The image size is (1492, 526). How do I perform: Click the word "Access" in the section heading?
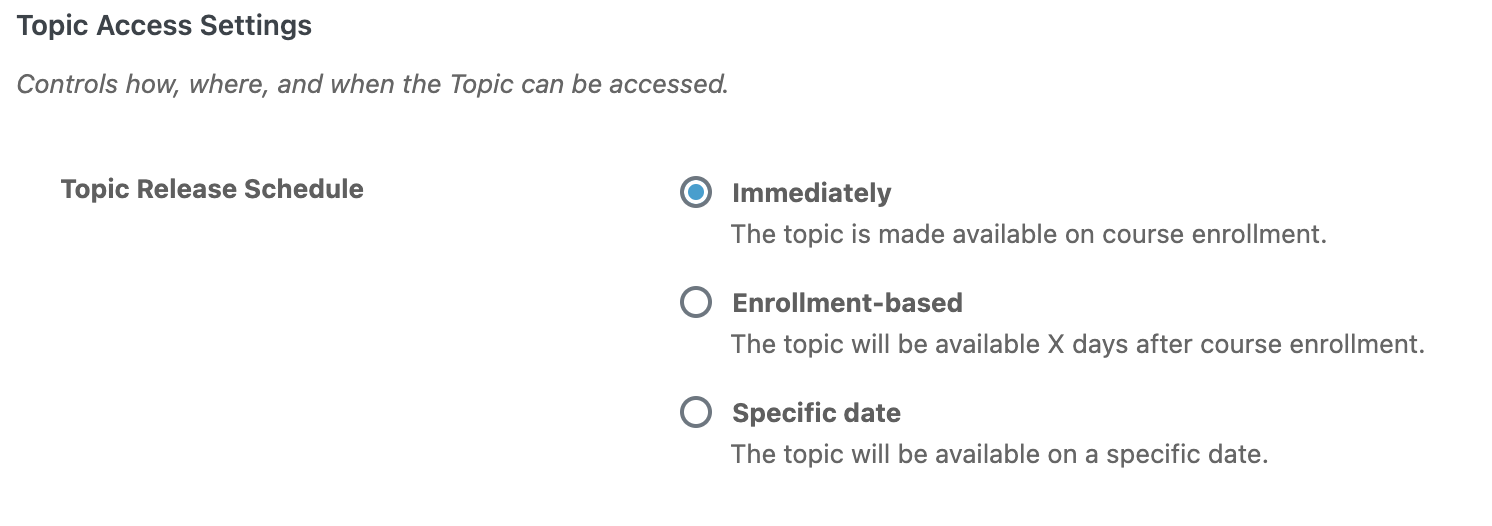click(x=153, y=26)
